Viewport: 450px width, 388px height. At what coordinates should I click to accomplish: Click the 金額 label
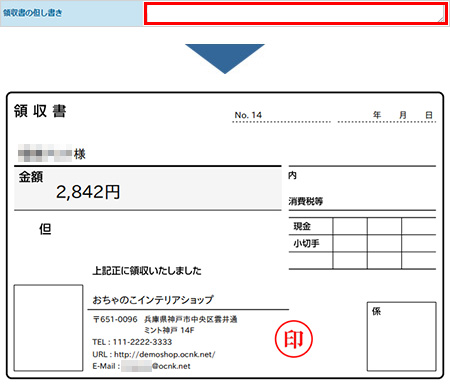pyautogui.click(x=31, y=177)
